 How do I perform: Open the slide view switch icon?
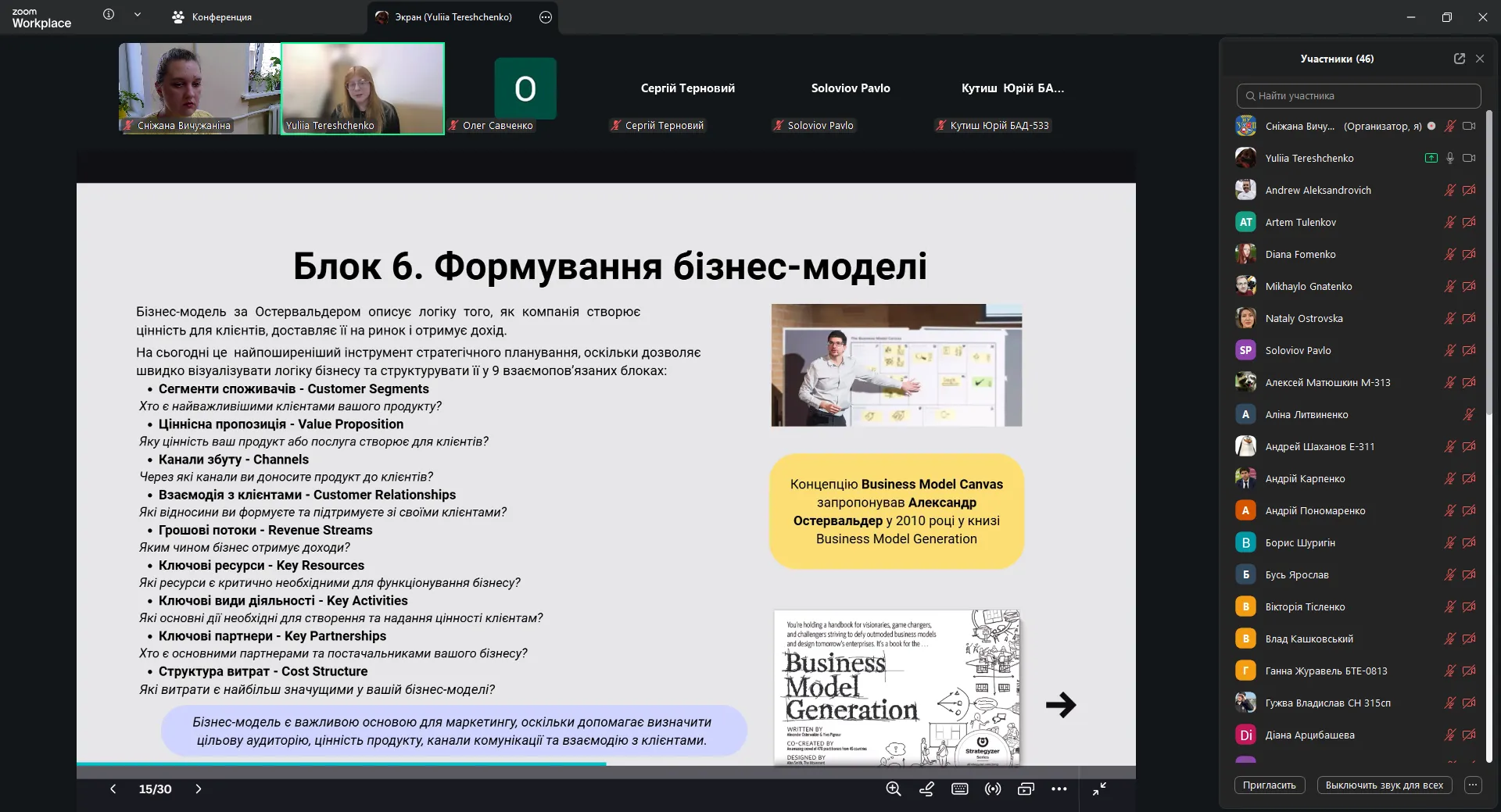point(1026,789)
